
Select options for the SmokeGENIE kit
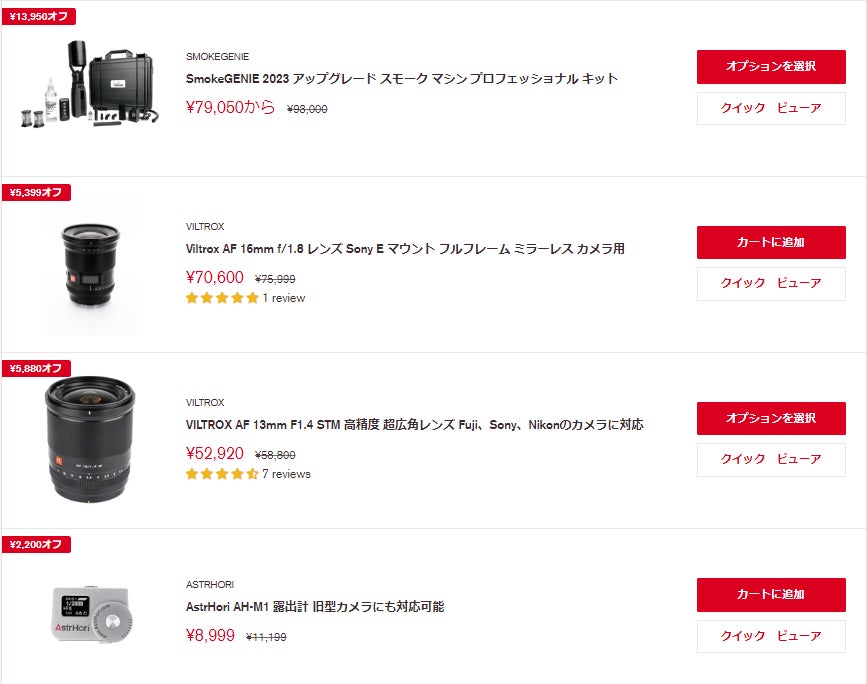[x=771, y=67]
